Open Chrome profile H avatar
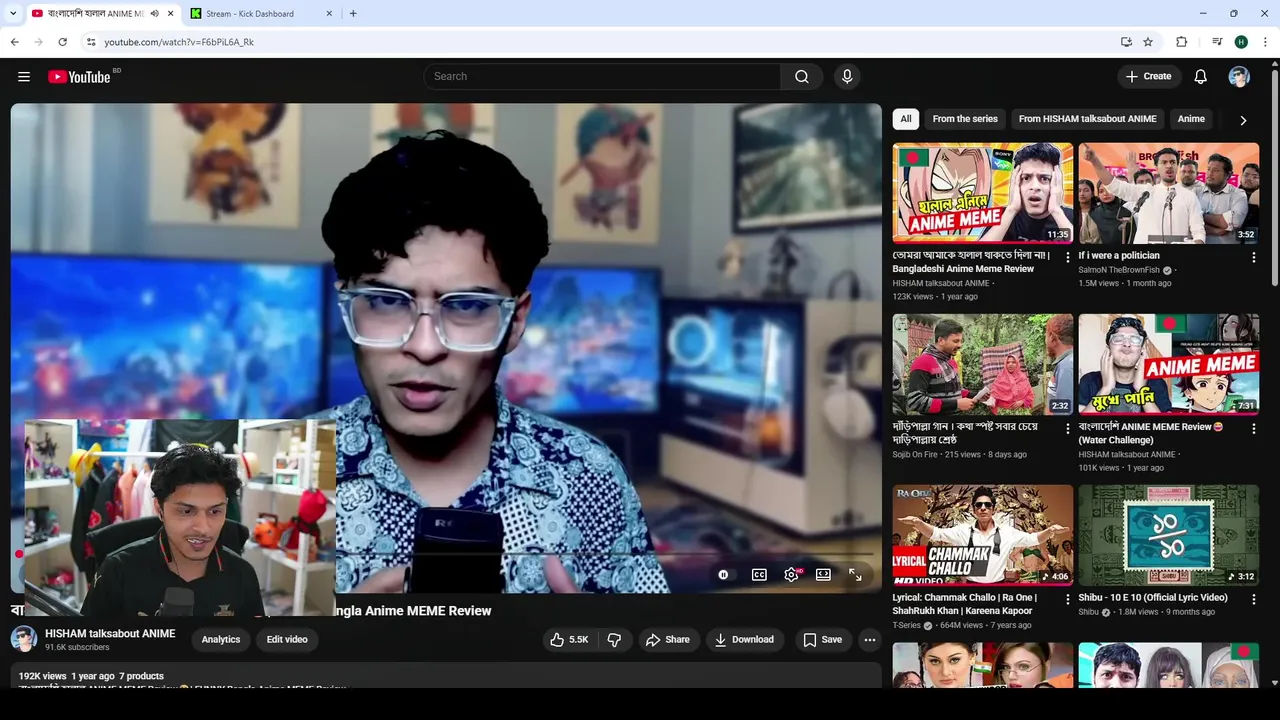The height and width of the screenshot is (720, 1280). [1241, 42]
